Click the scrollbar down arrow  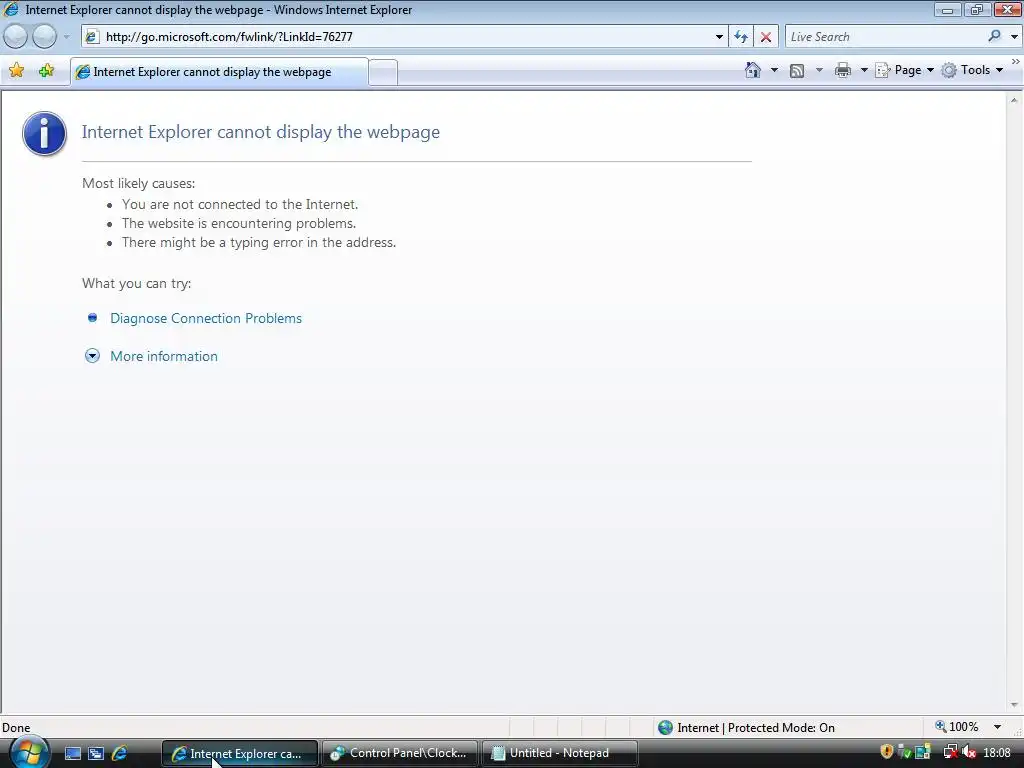1014,705
